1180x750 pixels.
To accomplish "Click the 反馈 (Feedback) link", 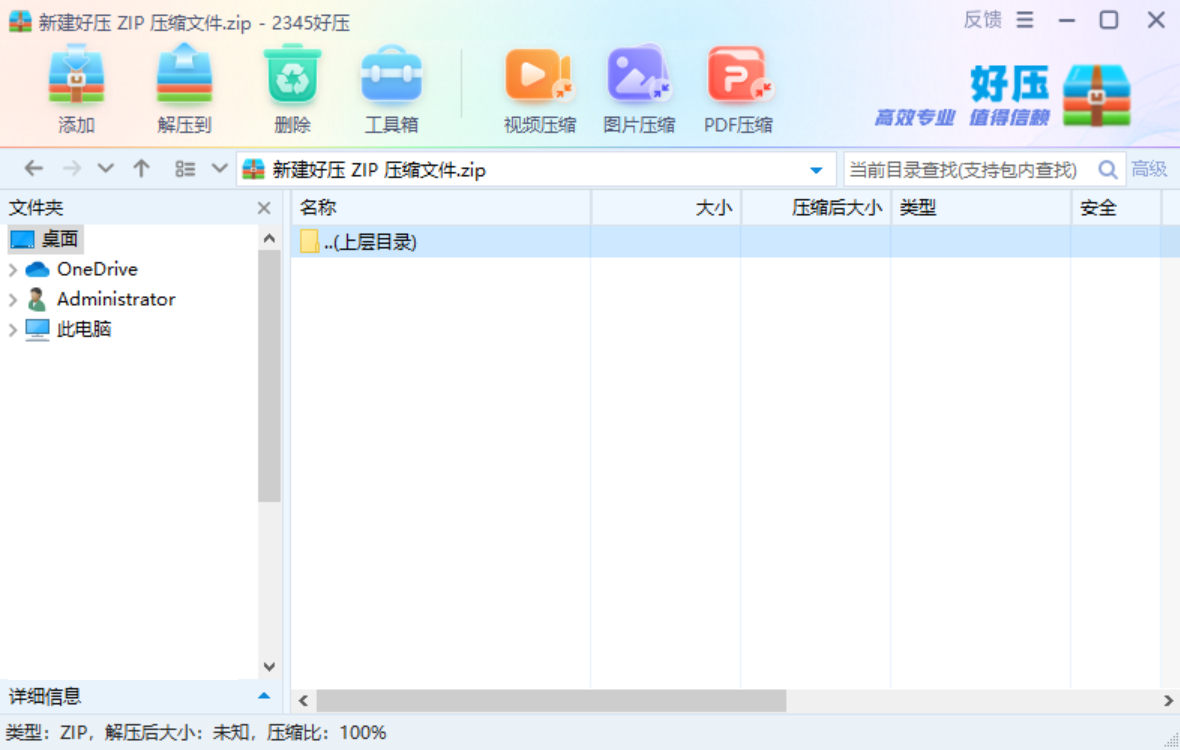I will point(981,19).
